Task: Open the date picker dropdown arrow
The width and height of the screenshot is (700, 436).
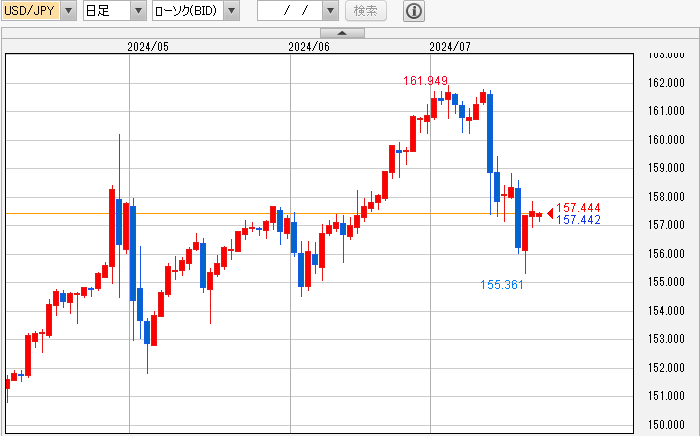Action: (330, 11)
